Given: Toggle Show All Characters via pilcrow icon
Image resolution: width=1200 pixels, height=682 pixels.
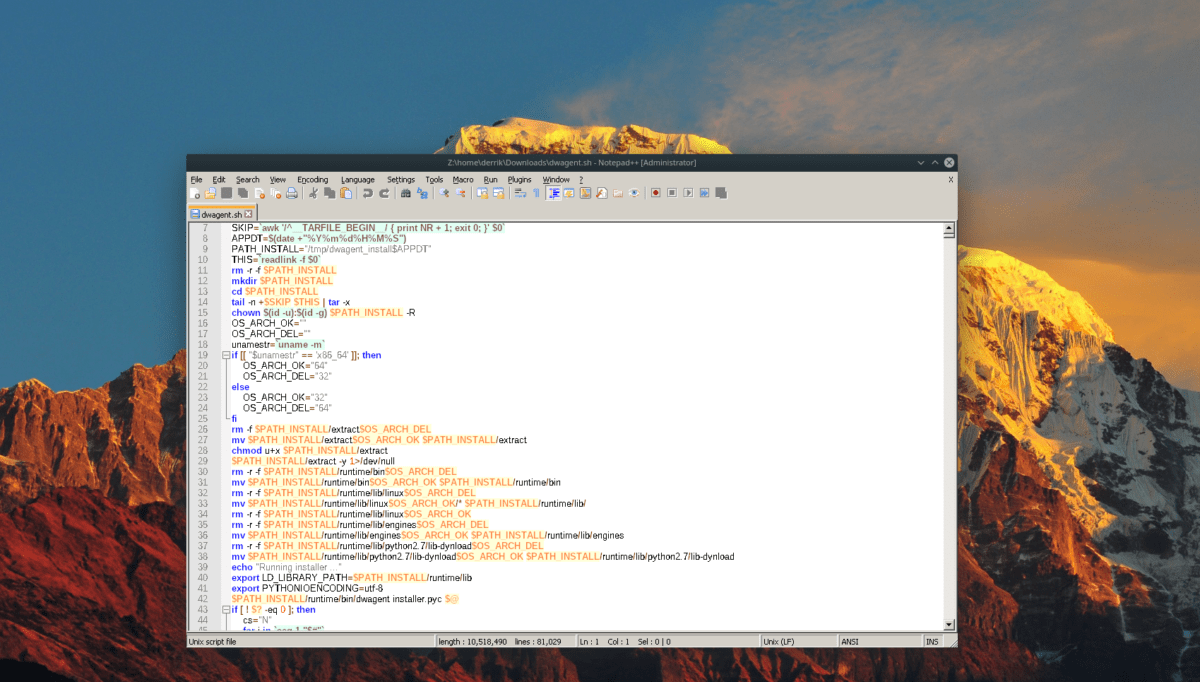Looking at the screenshot, I should pyautogui.click(x=535, y=192).
